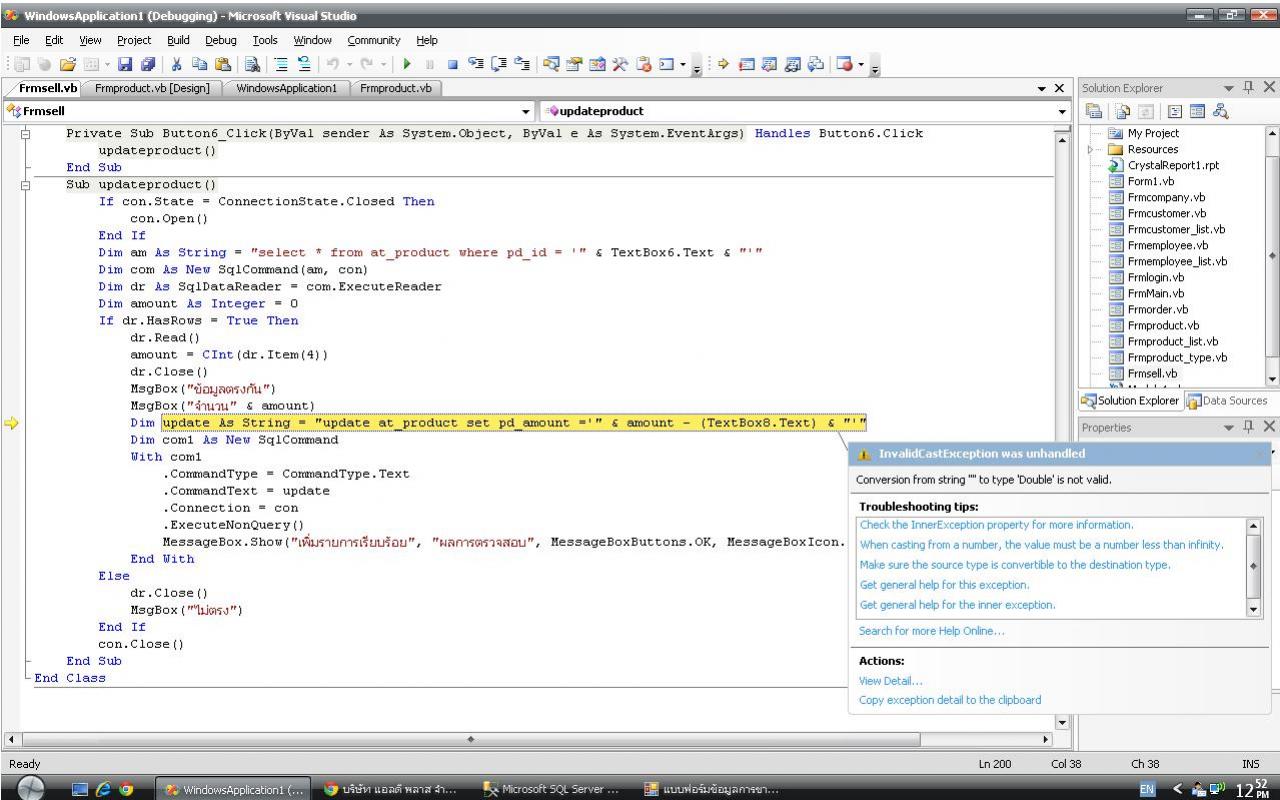The image size is (1280, 800).
Task: Copy exception detail to the clipboard
Action: pos(950,700)
